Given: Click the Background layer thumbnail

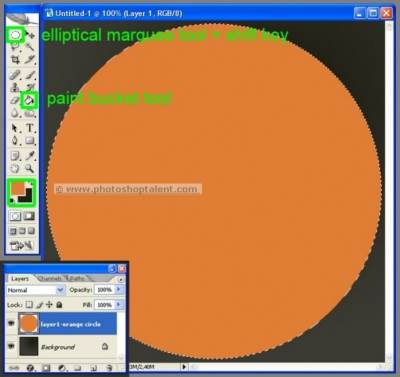Looking at the screenshot, I should click(x=29, y=346).
